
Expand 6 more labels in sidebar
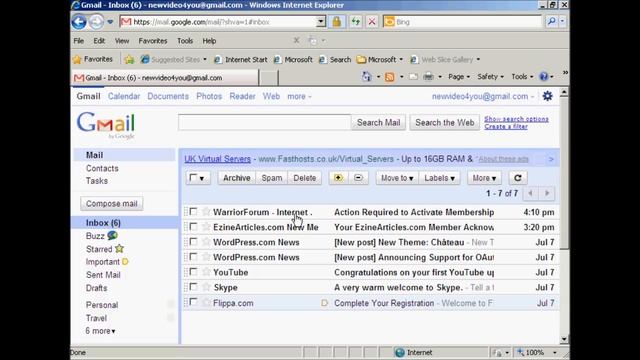point(100,331)
